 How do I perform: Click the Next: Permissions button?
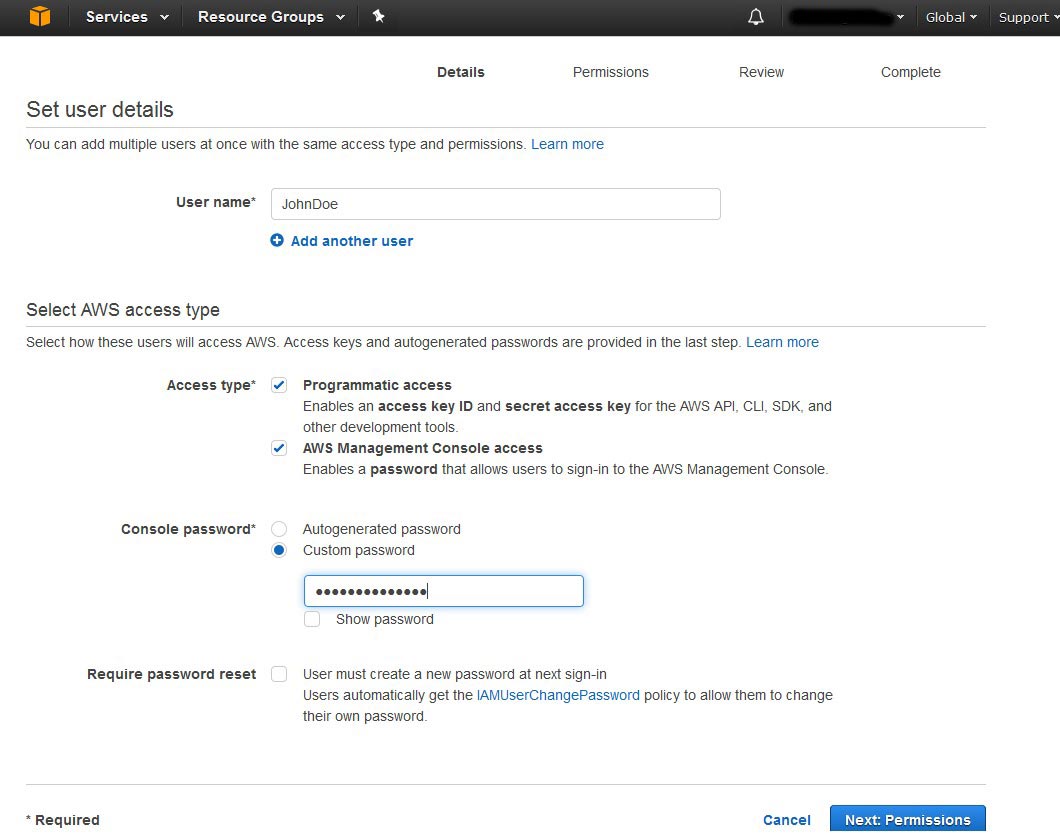908,819
